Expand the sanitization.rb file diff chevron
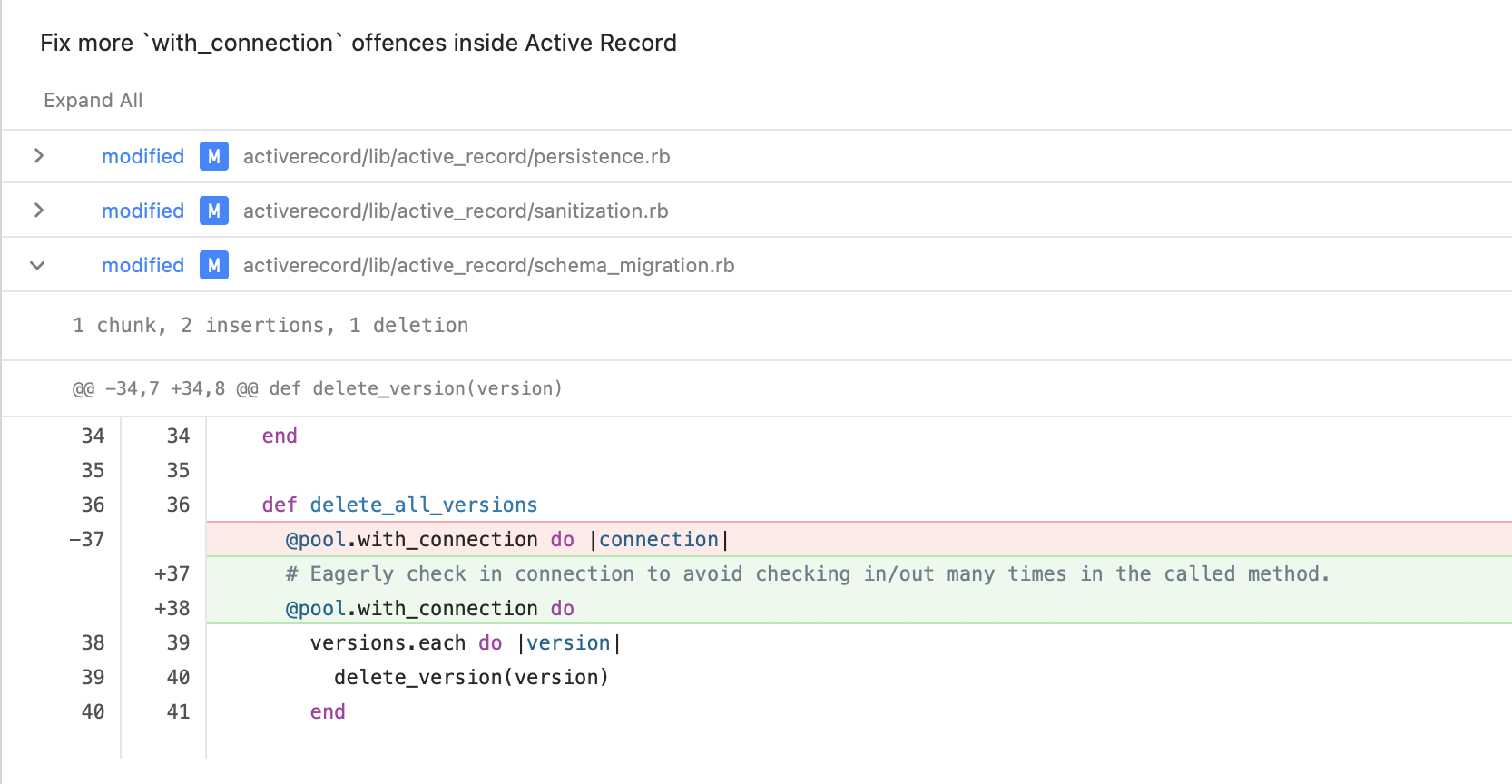 [x=38, y=211]
